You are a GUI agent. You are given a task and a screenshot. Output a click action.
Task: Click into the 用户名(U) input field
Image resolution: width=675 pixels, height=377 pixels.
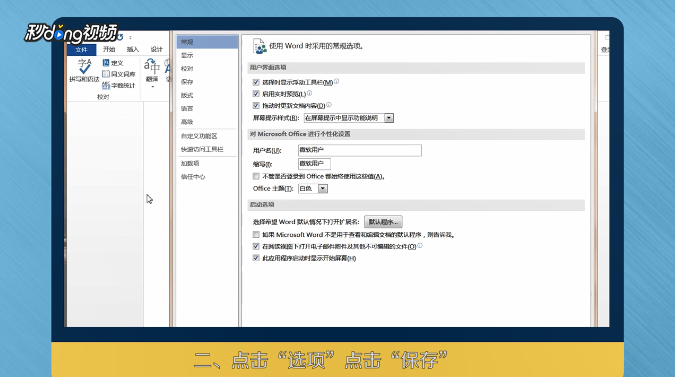coord(359,150)
